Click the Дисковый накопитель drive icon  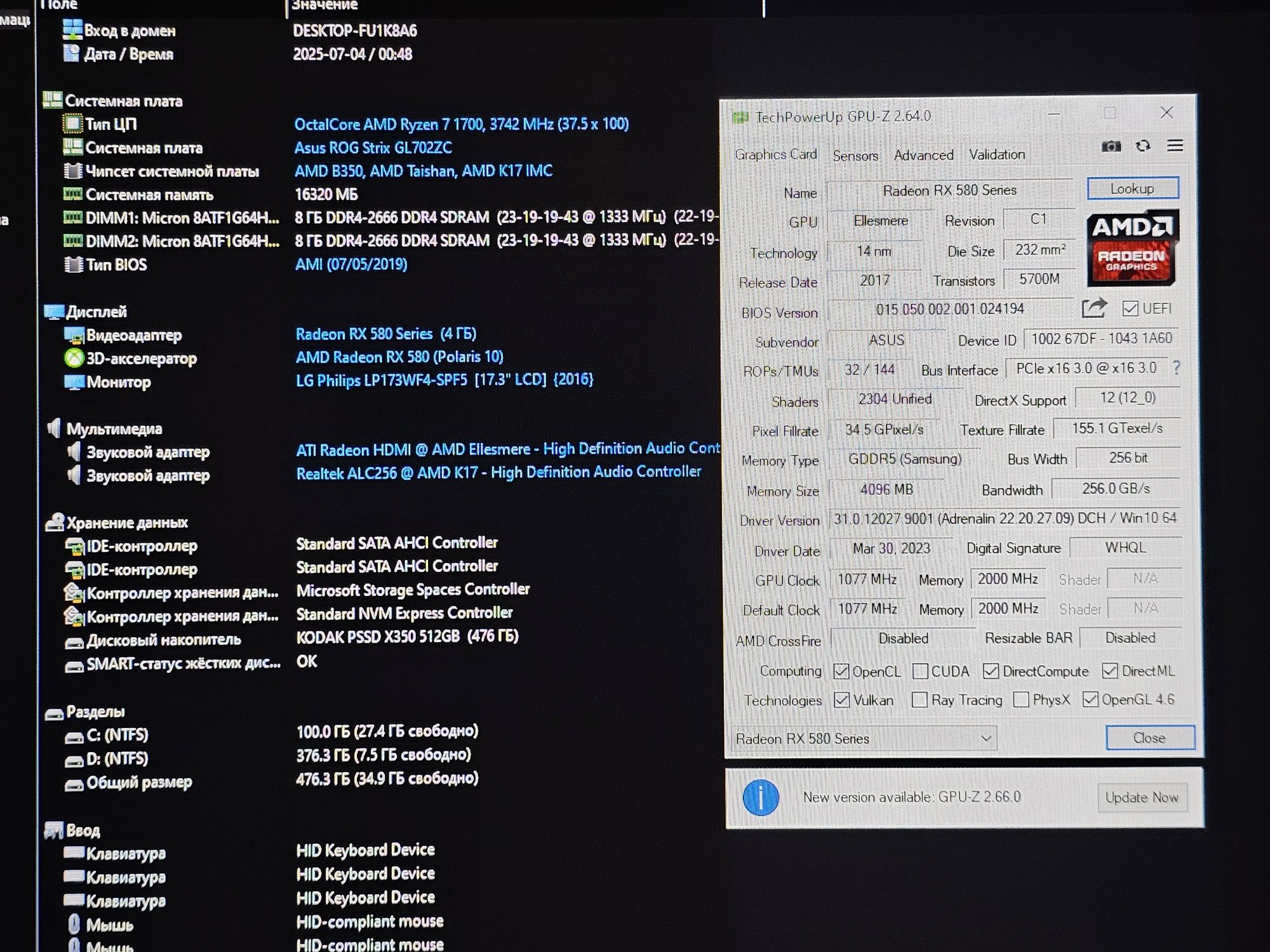click(x=74, y=642)
